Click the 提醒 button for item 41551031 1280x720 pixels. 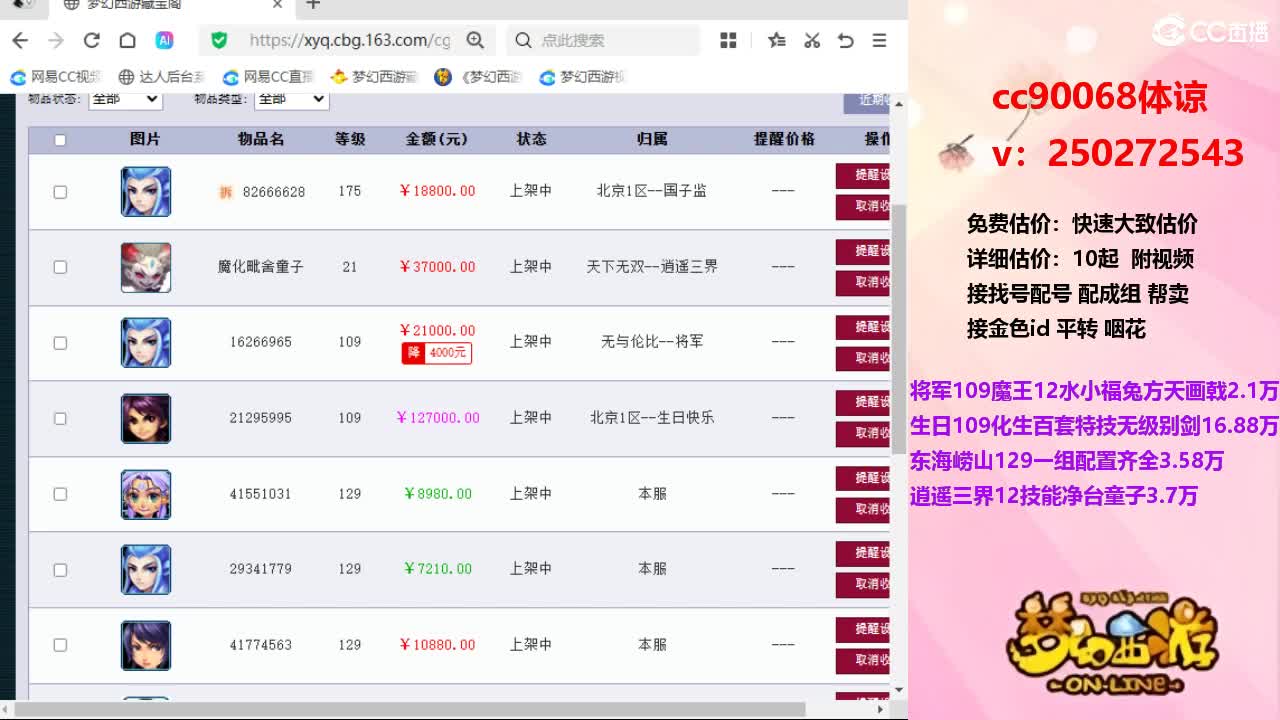(863, 478)
